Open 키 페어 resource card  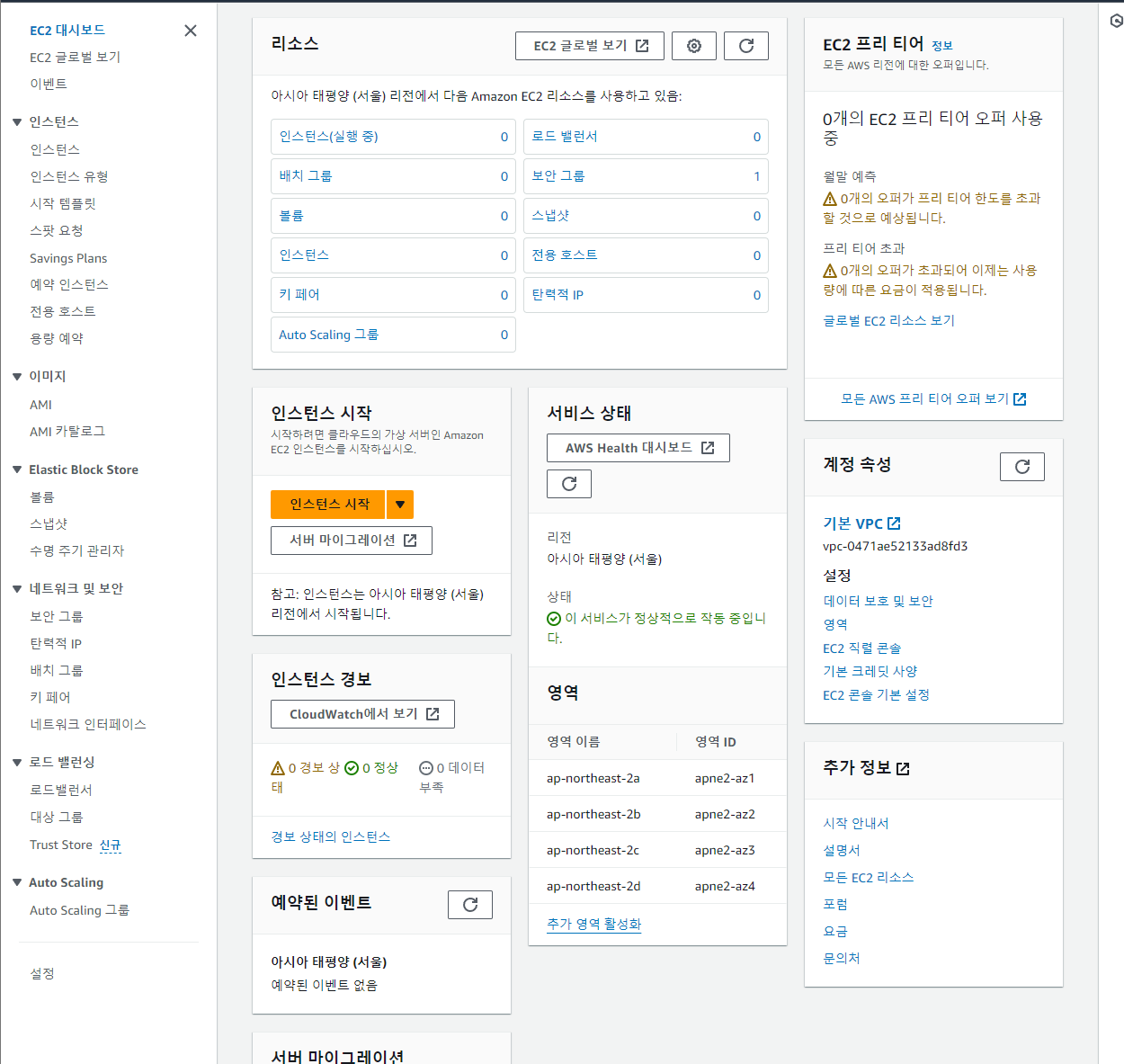pyautogui.click(x=393, y=295)
